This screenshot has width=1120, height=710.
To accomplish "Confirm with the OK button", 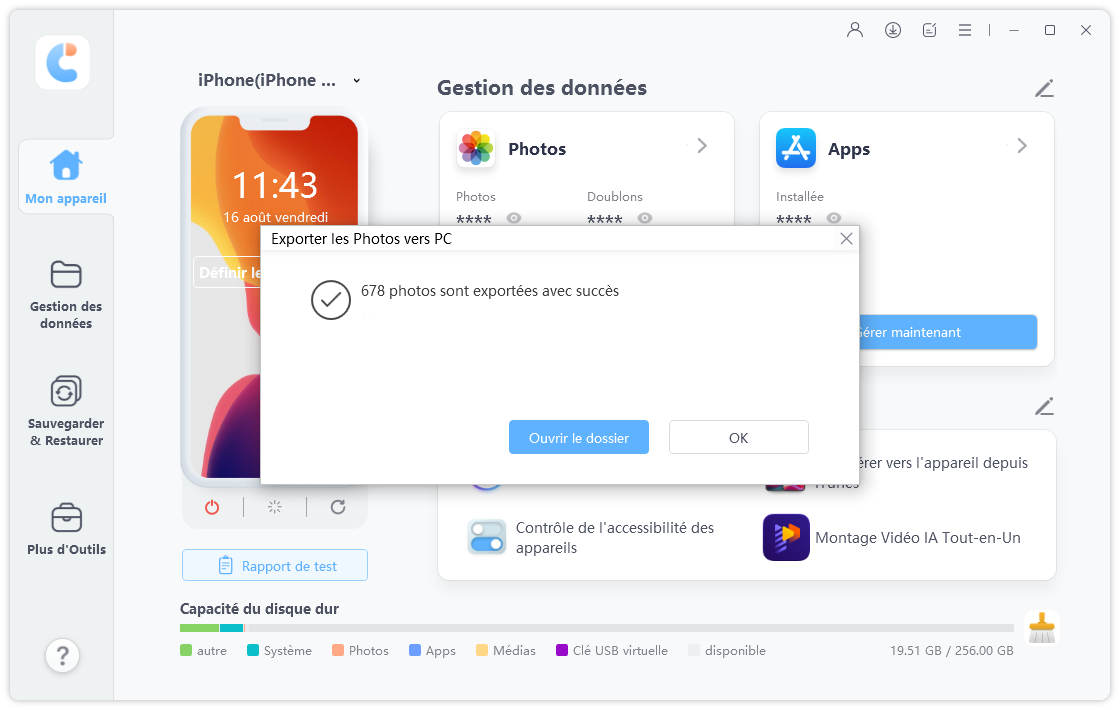I will point(739,437).
